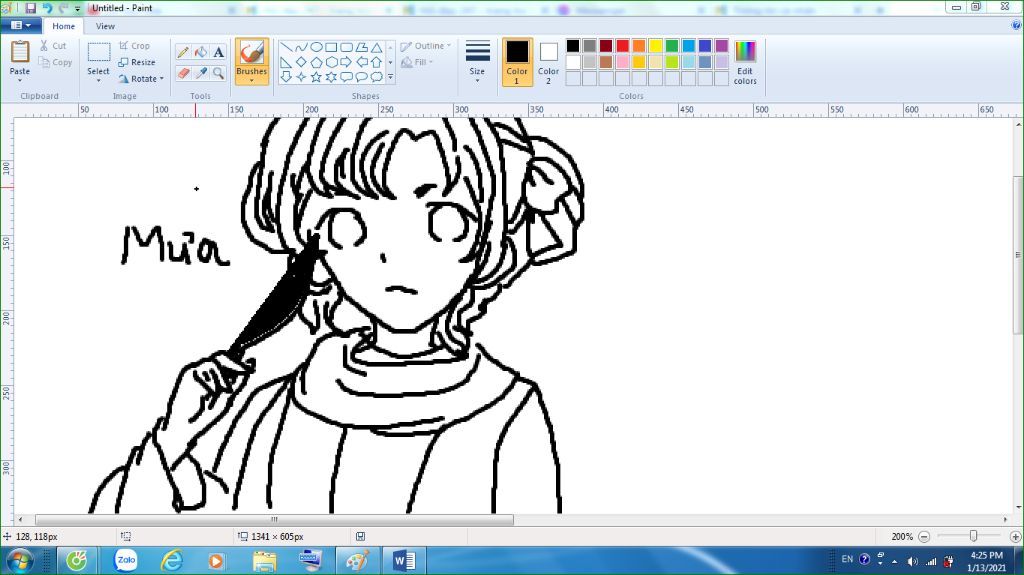Open Microsoft Word from the taskbar
This screenshot has height=575, width=1024.
click(404, 560)
